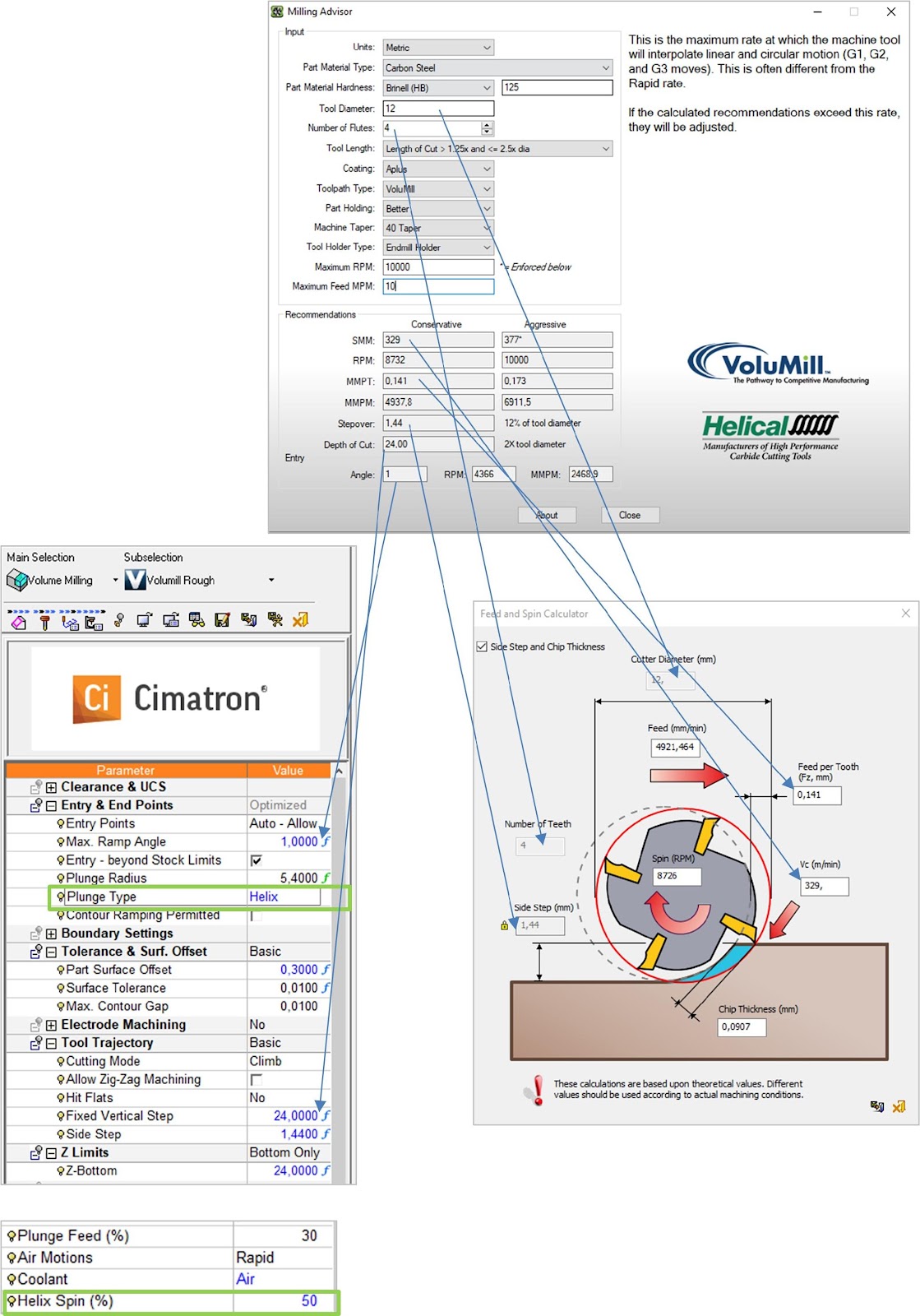920x1316 pixels.
Task: Open the Machine Taper dropdown
Action: click(438, 228)
